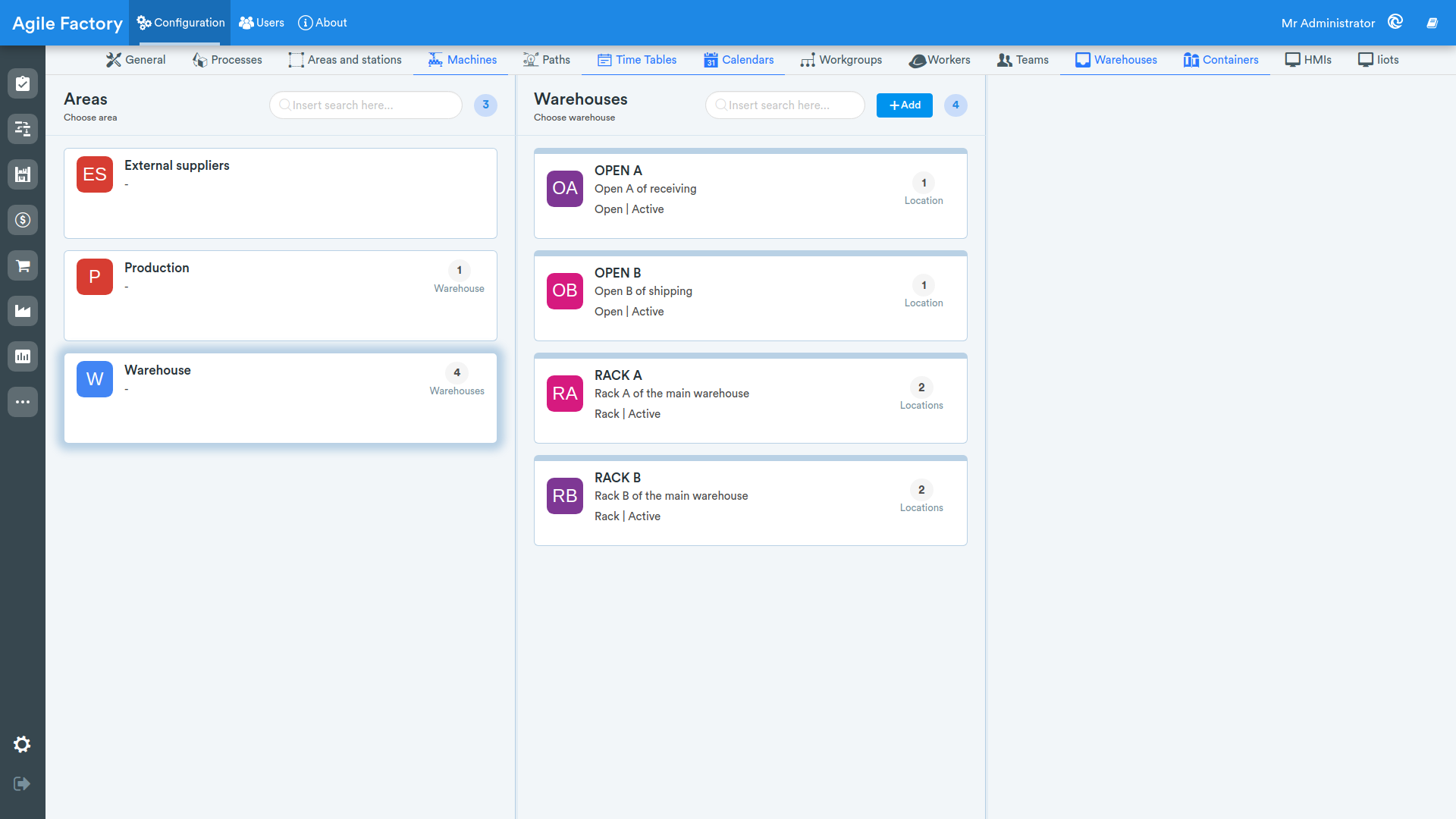
Task: Select the RB warehouse avatar icon
Action: 565,496
